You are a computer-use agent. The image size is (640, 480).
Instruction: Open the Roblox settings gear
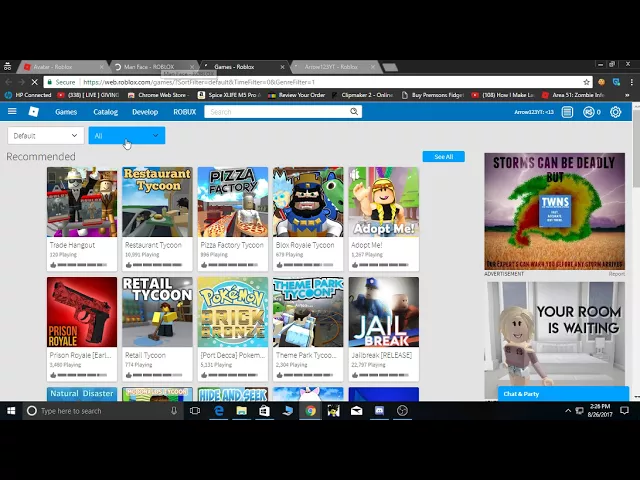point(616,112)
